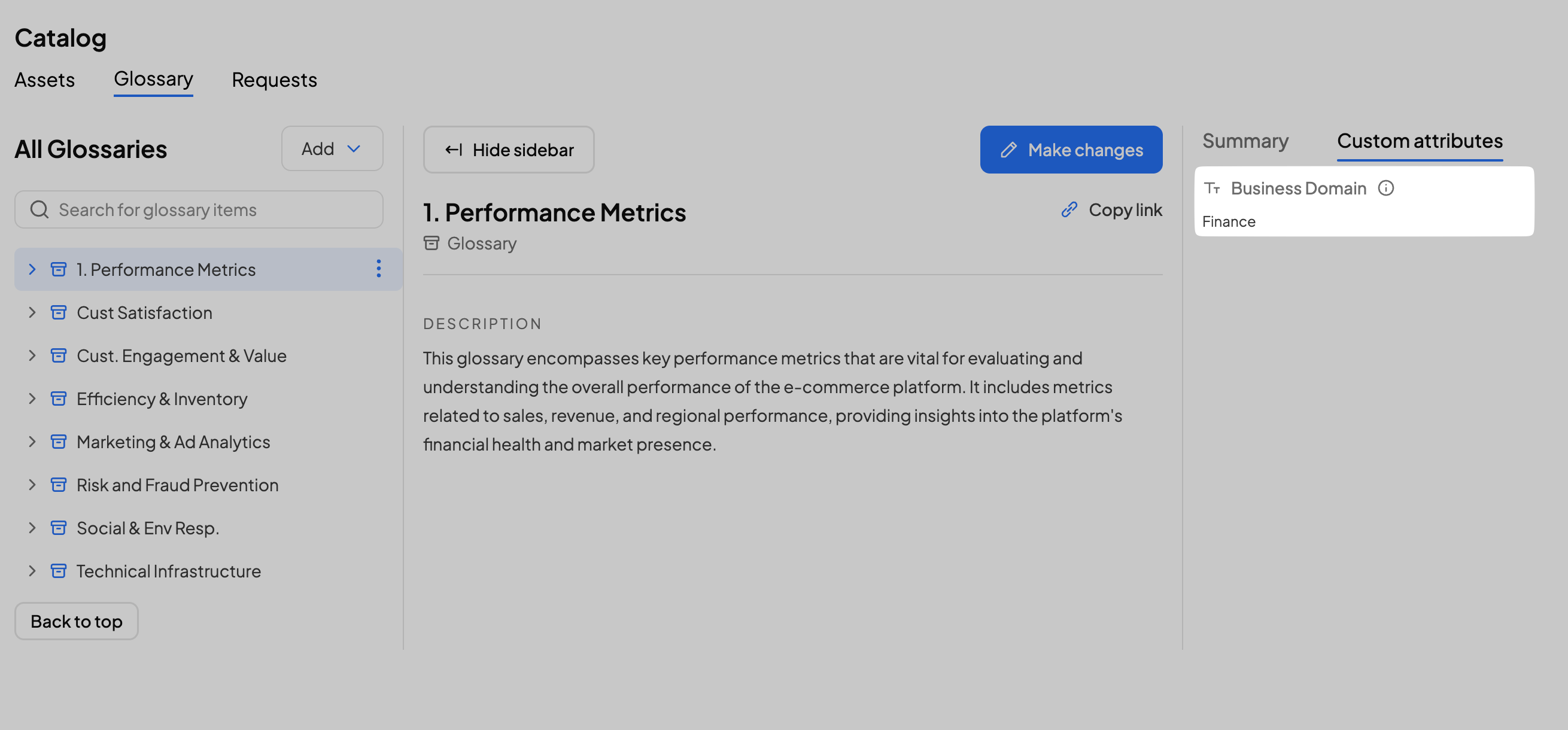The height and width of the screenshot is (730, 1568).
Task: Switch to the Summary tab
Action: pos(1245,141)
